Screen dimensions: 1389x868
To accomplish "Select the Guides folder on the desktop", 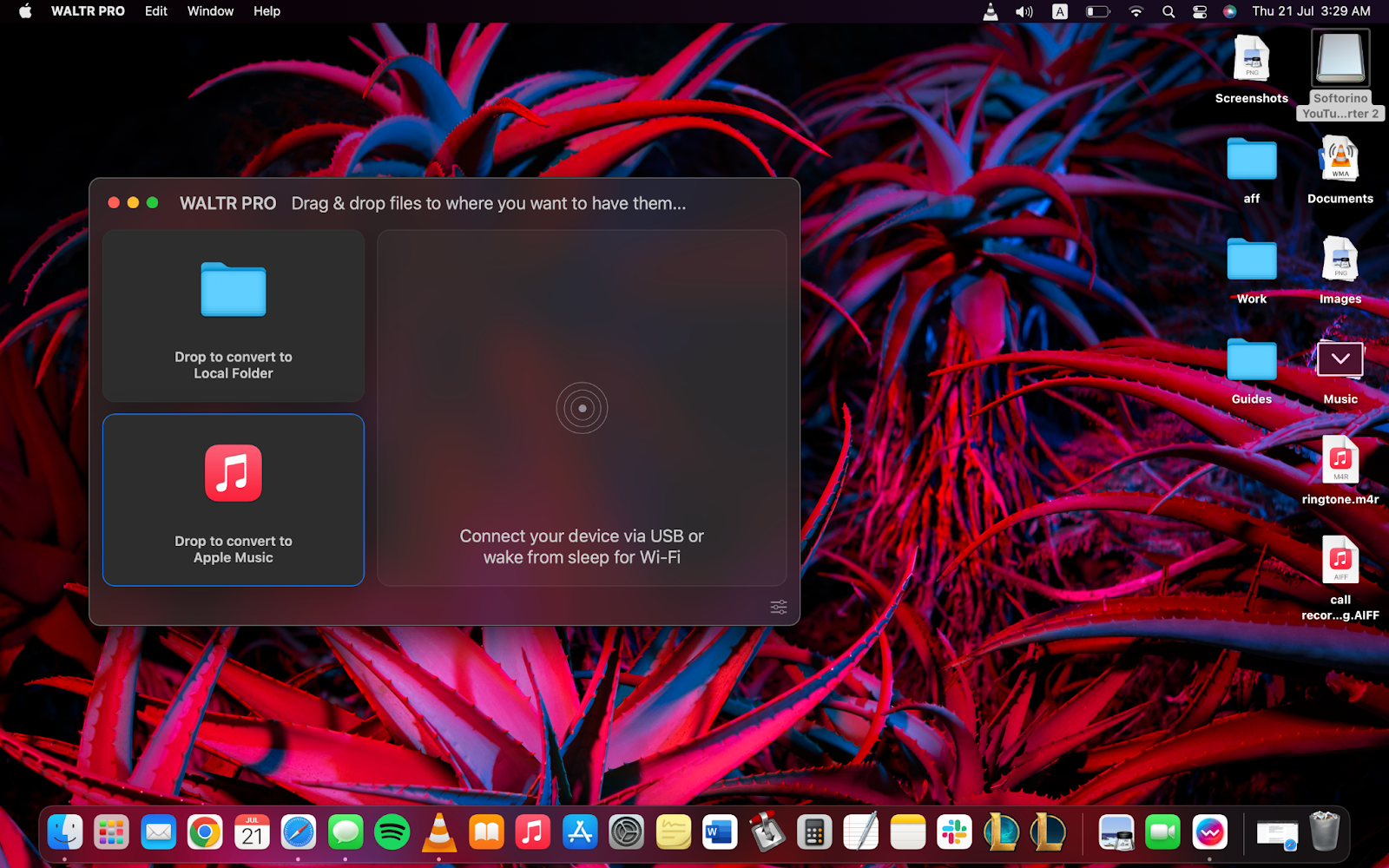I will coord(1252,372).
